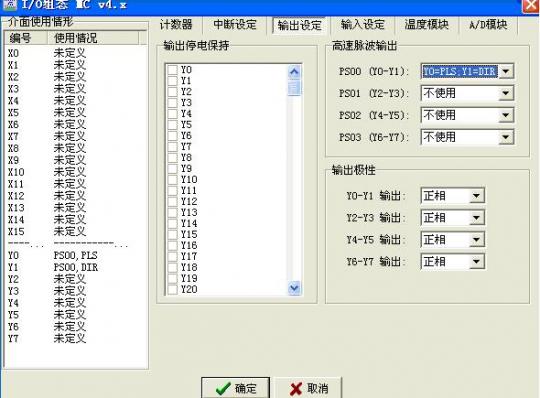Viewport: 540px width, 398px height.
Task: Open the 中断设定 tab
Action: (x=235, y=24)
